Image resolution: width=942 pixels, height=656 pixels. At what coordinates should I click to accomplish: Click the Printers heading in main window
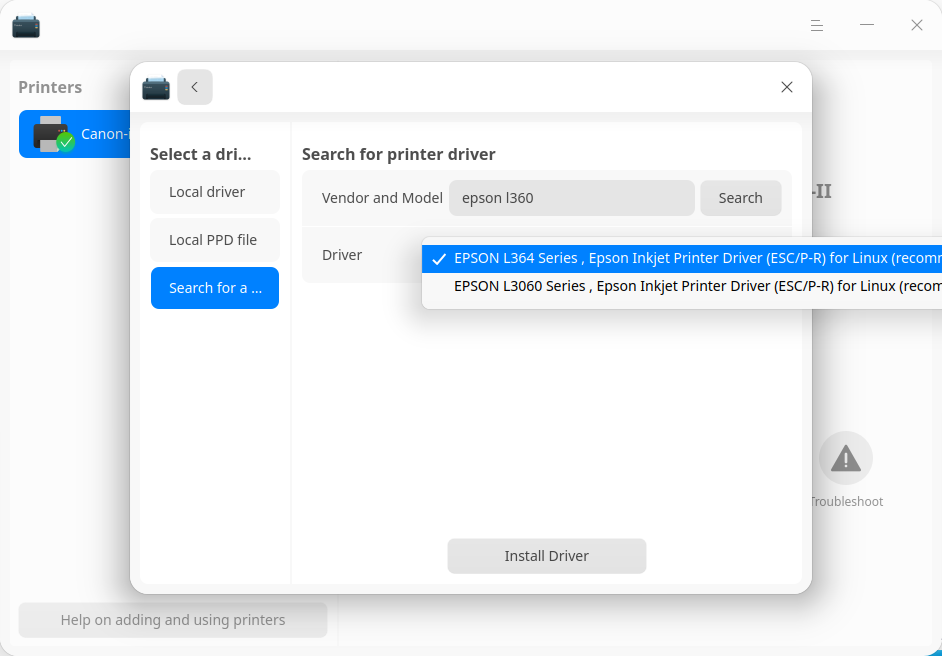pyautogui.click(x=50, y=87)
